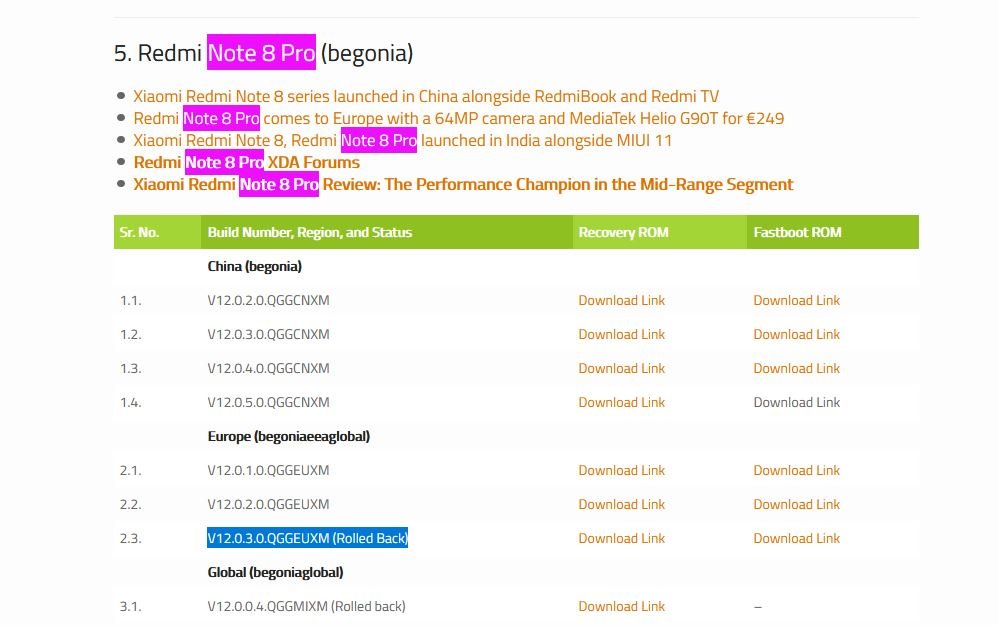Click serial number 3.1.
This screenshot has height=625, width=998.
point(130,607)
